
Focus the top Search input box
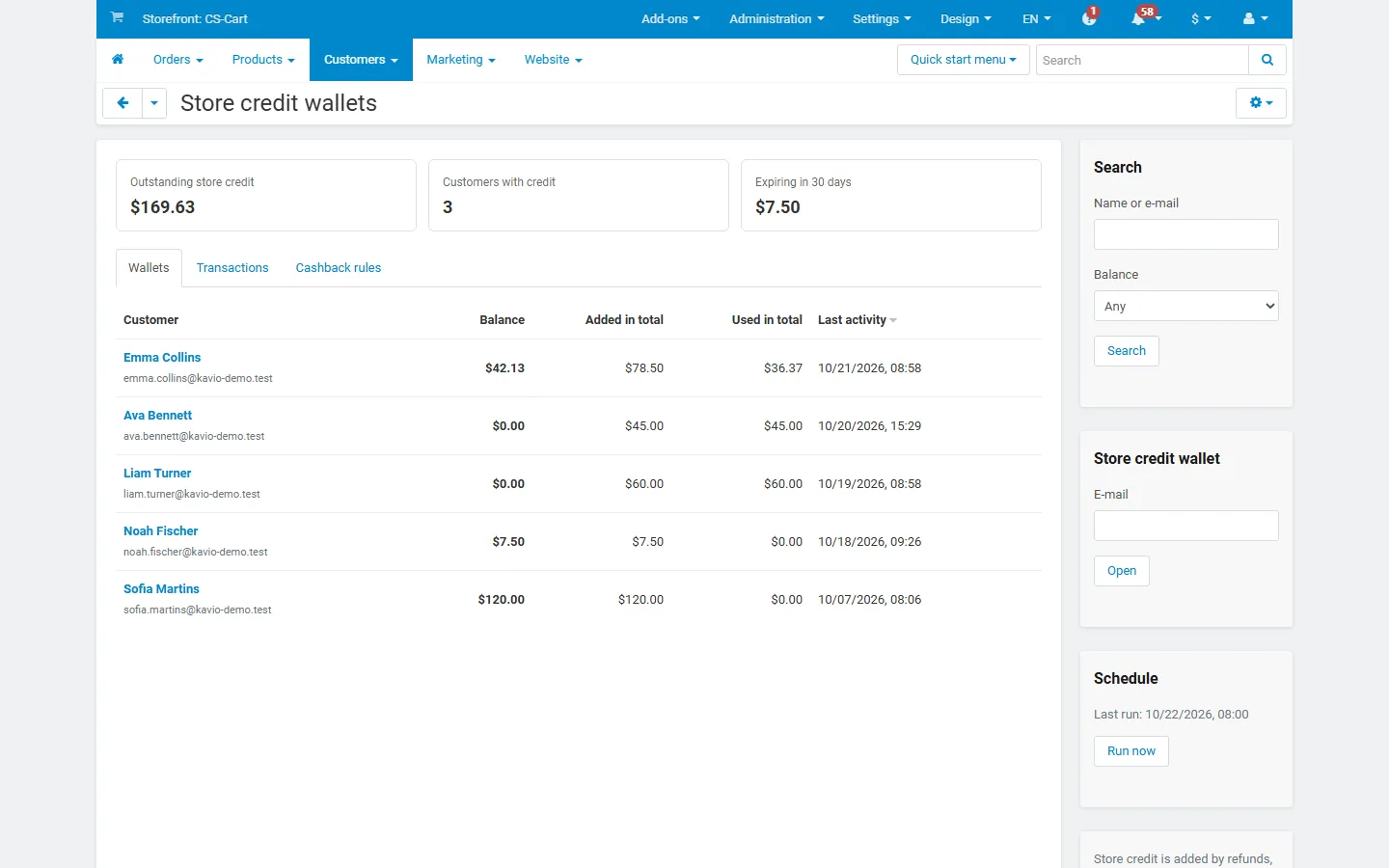(x=1142, y=60)
